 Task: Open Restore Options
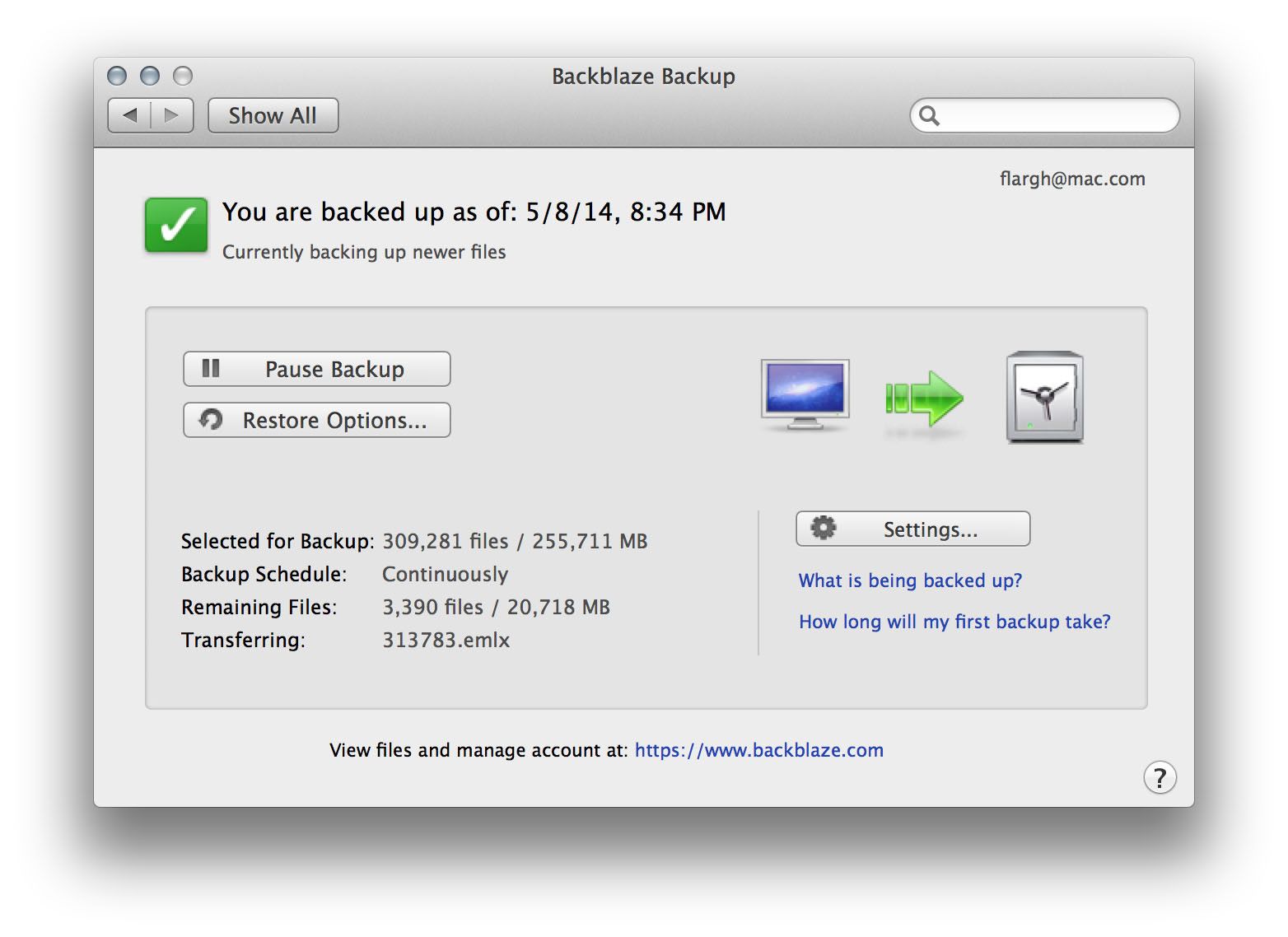(x=316, y=420)
